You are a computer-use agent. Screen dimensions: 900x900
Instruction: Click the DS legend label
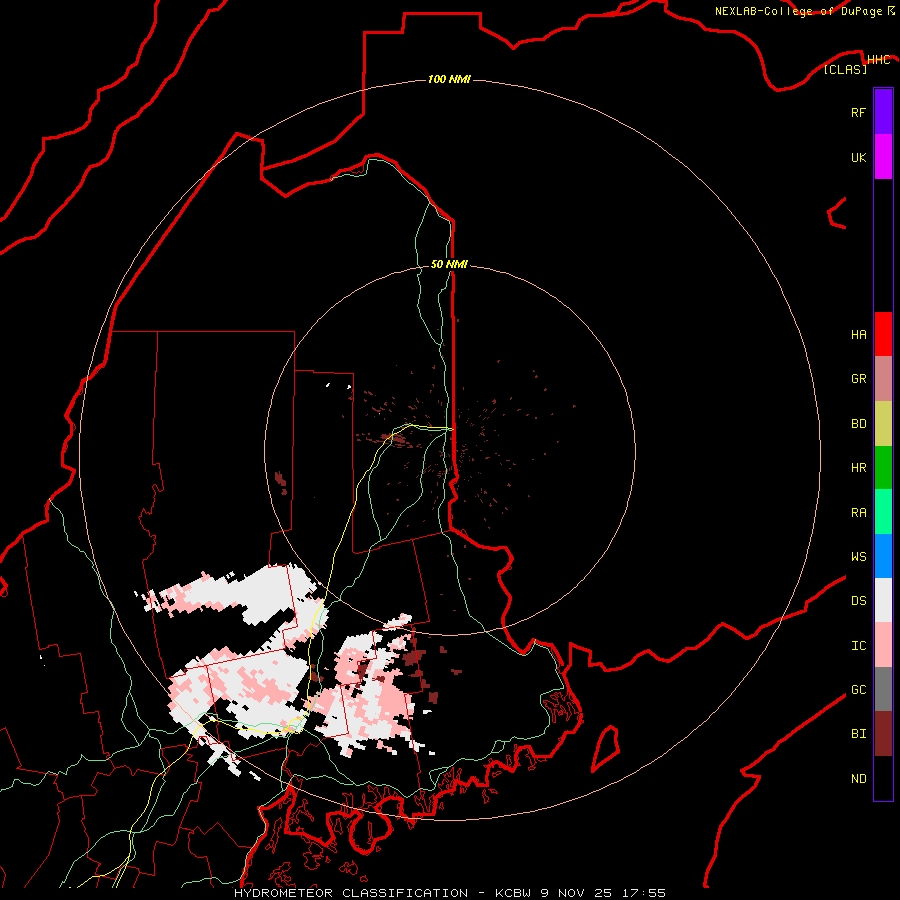tap(858, 601)
